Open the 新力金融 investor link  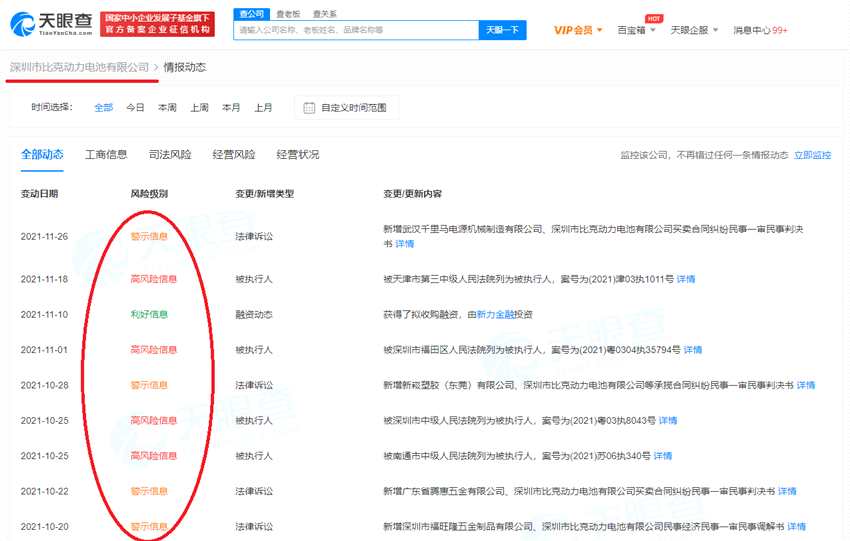click(x=495, y=314)
